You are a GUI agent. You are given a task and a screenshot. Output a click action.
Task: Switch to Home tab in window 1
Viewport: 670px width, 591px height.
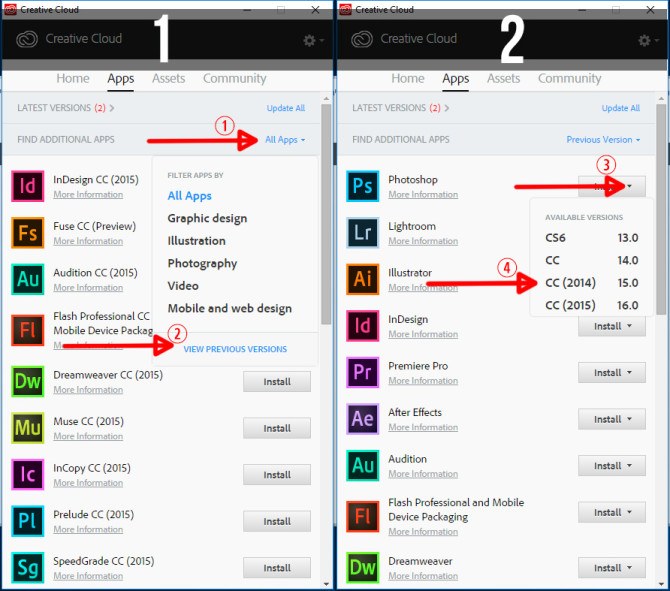(x=73, y=79)
